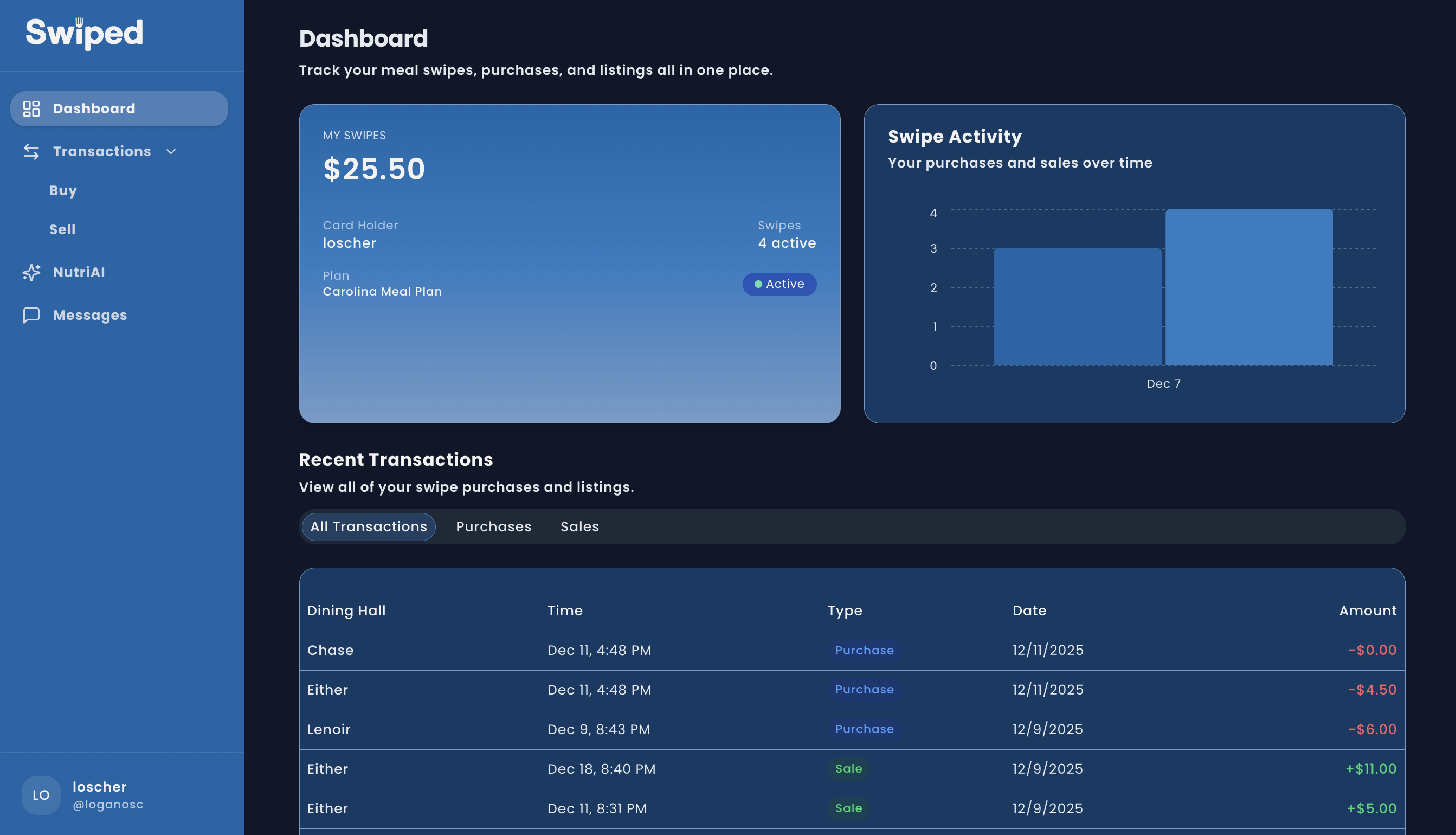Viewport: 1456px width, 835px height.
Task: Toggle the Active status badge on the swipe card
Action: [x=779, y=284]
